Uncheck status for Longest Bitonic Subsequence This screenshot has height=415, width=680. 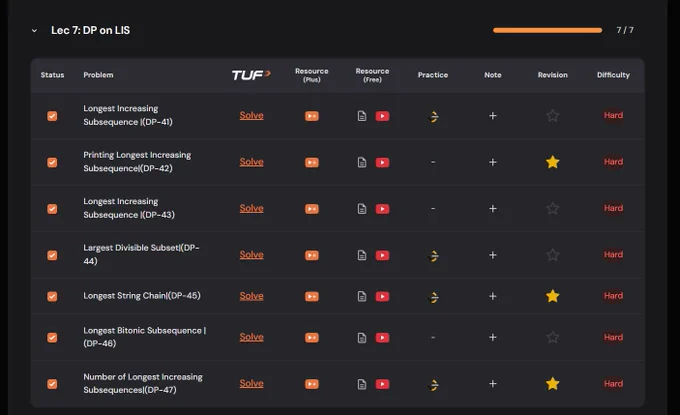click(x=52, y=338)
